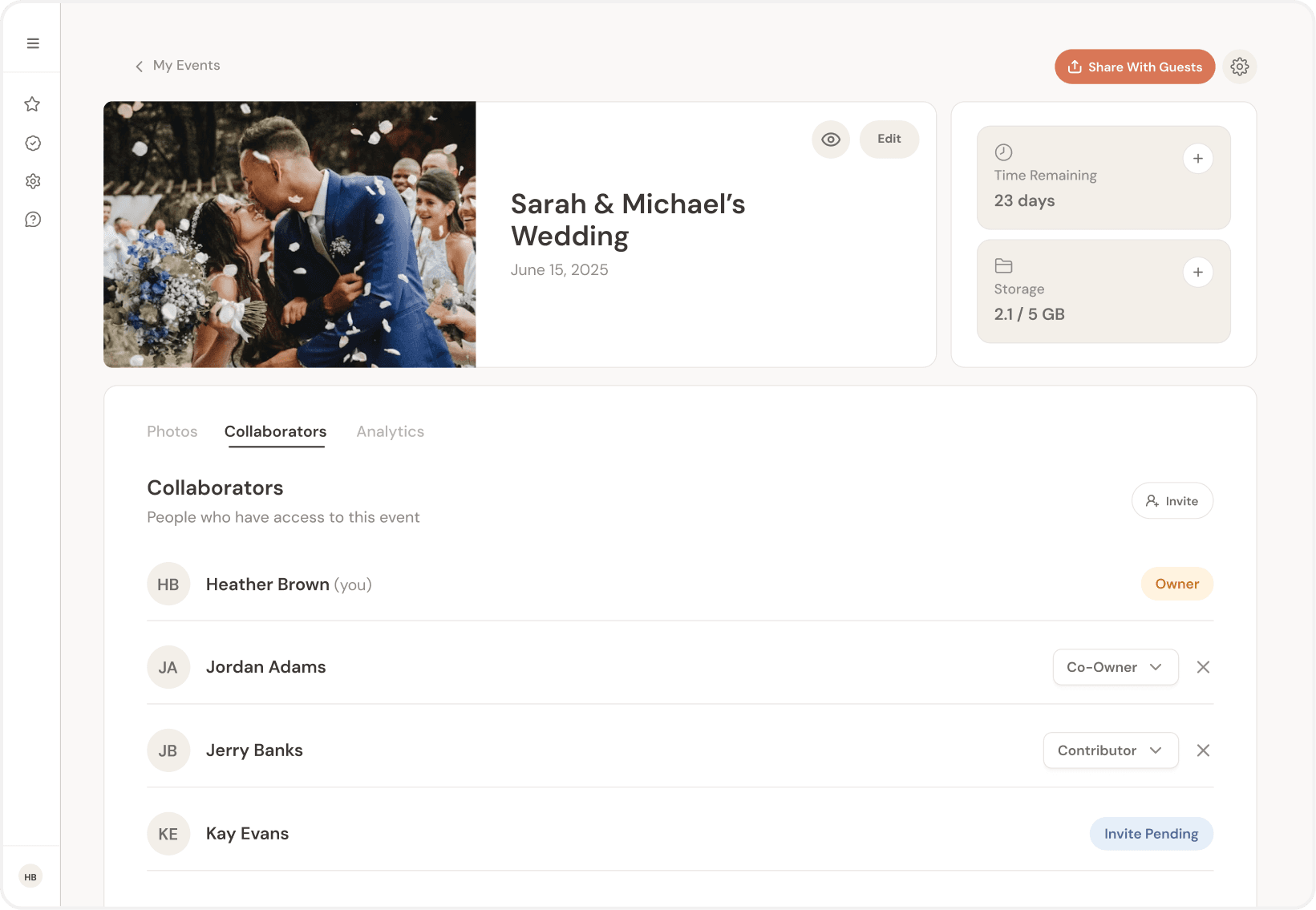Viewport: 1316px width, 910px height.
Task: Click the HB avatar for Heather Brown
Action: (168, 584)
